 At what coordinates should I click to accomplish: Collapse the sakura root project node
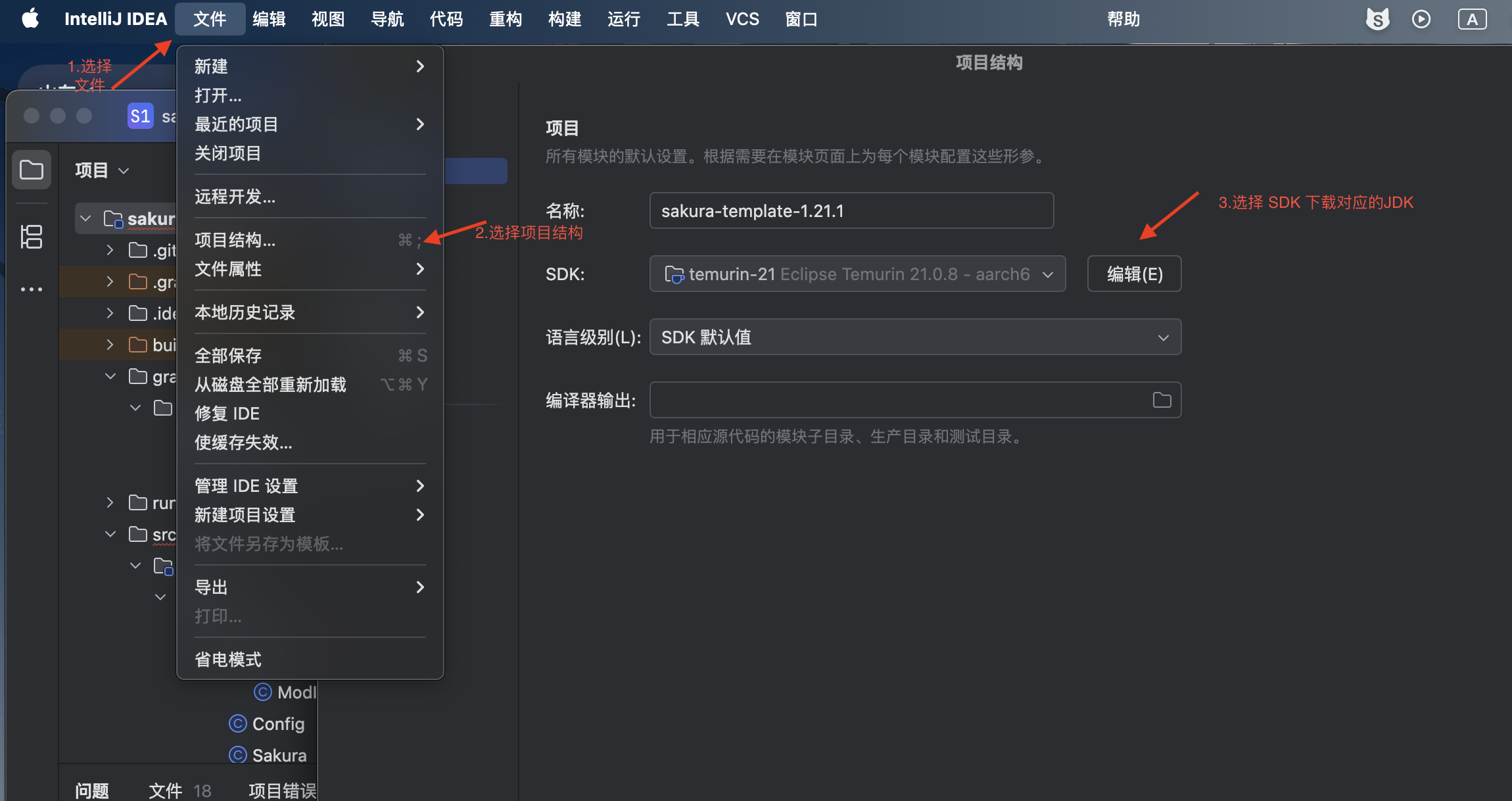tap(85, 218)
